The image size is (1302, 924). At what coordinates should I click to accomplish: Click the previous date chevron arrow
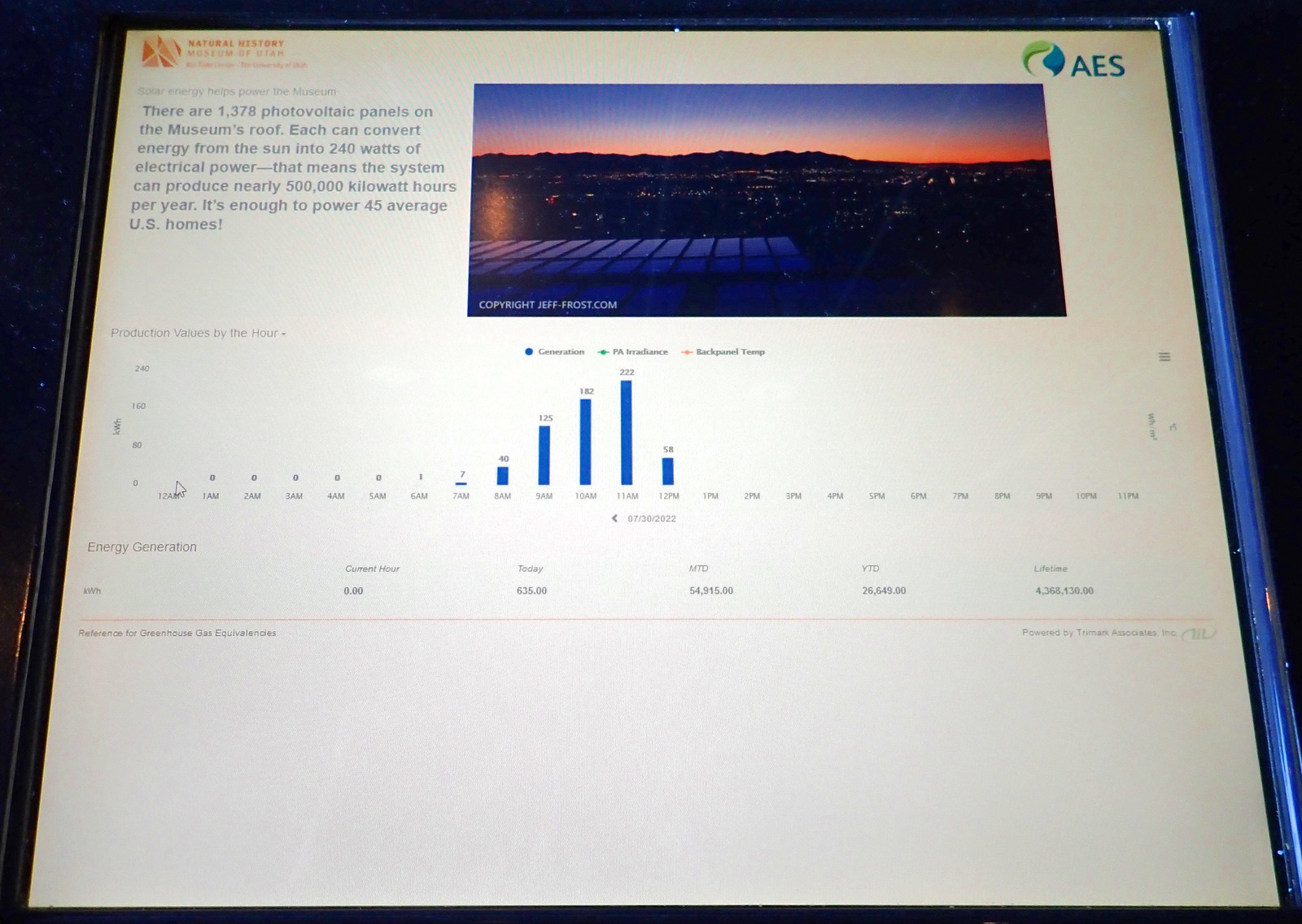pyautogui.click(x=614, y=518)
